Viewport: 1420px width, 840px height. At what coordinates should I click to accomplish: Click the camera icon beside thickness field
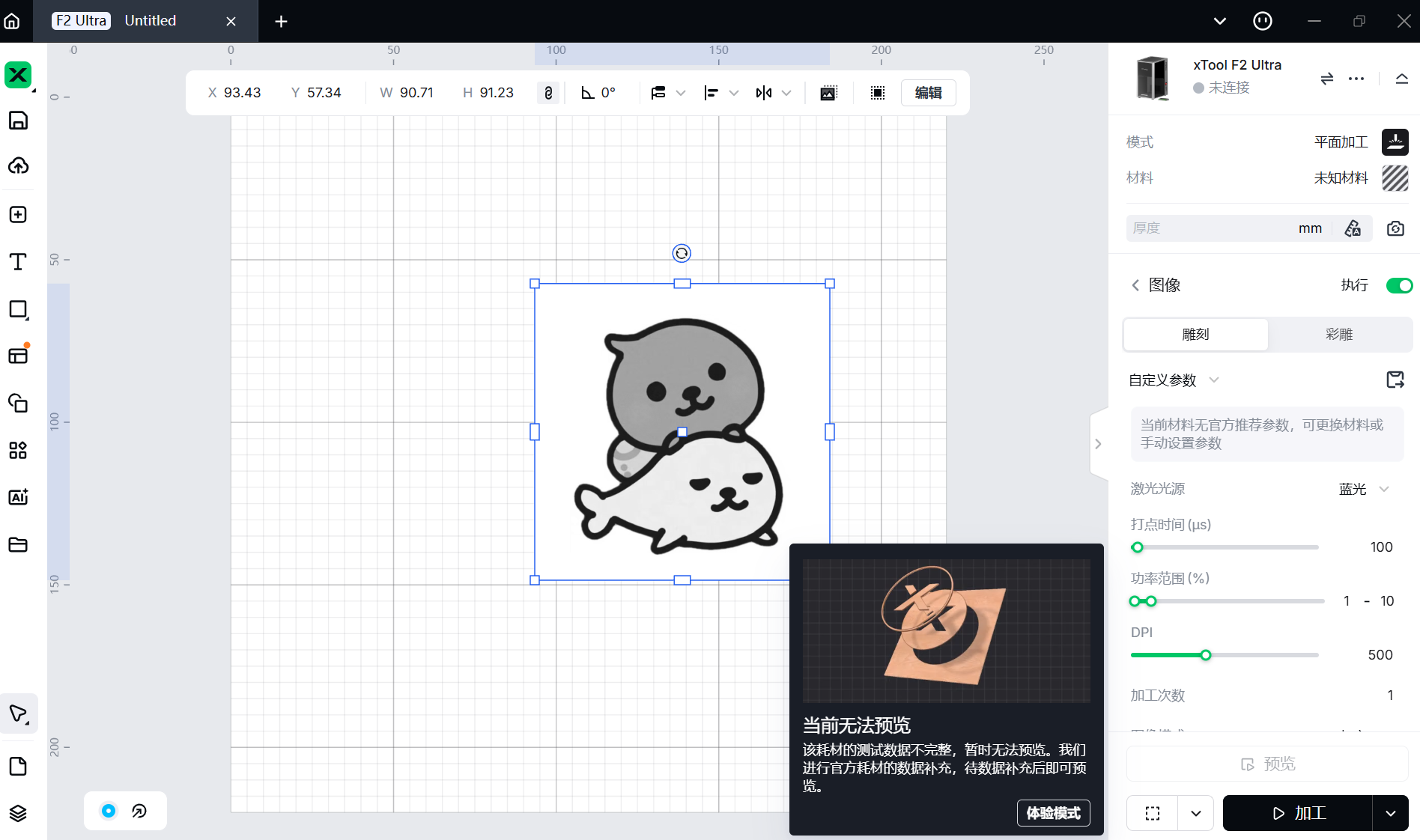(x=1395, y=228)
